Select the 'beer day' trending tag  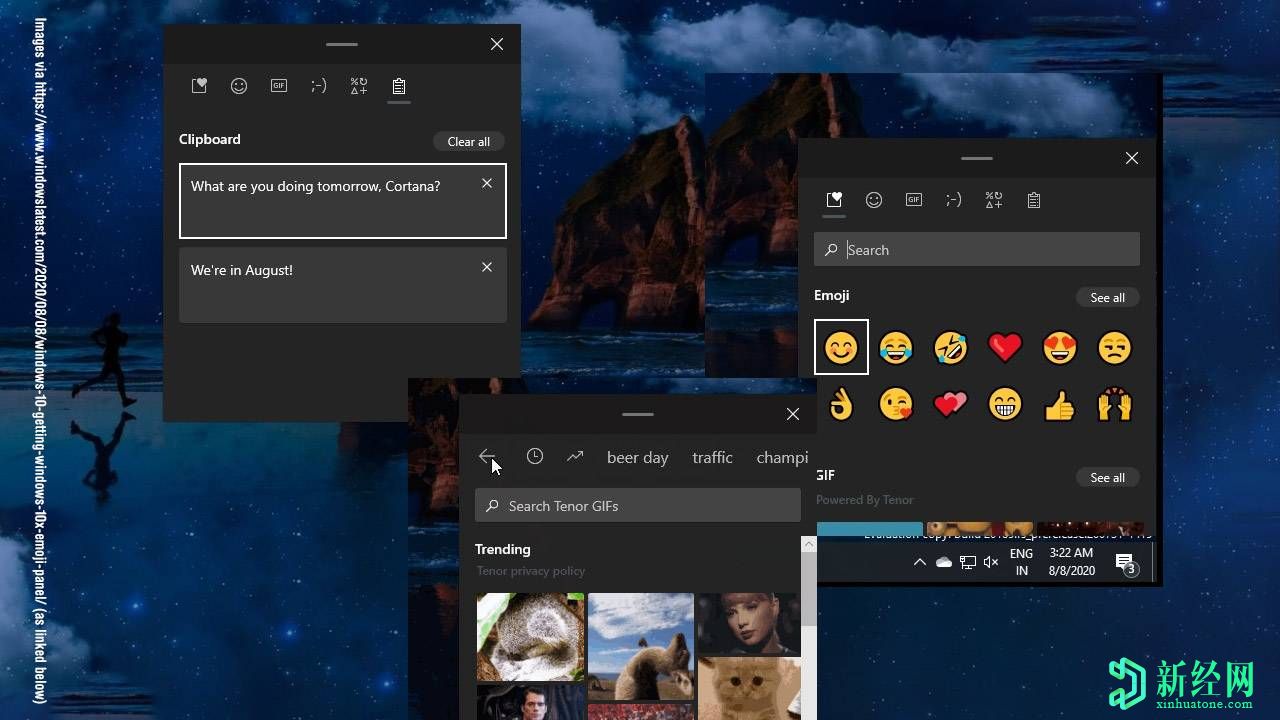(637, 457)
